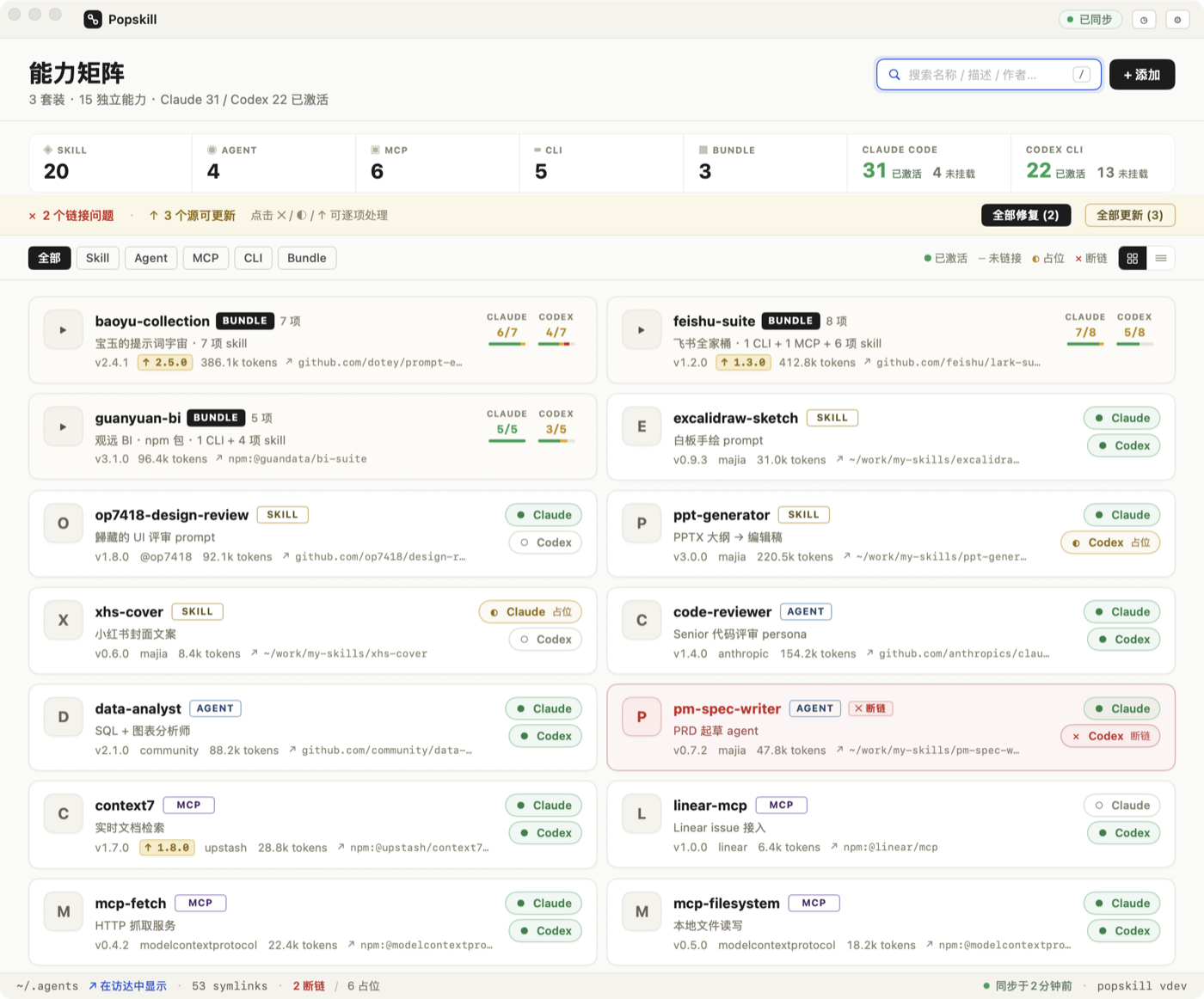The width and height of the screenshot is (1204, 999).
Task: Focus the search name/description input field
Action: pyautogui.click(x=989, y=75)
